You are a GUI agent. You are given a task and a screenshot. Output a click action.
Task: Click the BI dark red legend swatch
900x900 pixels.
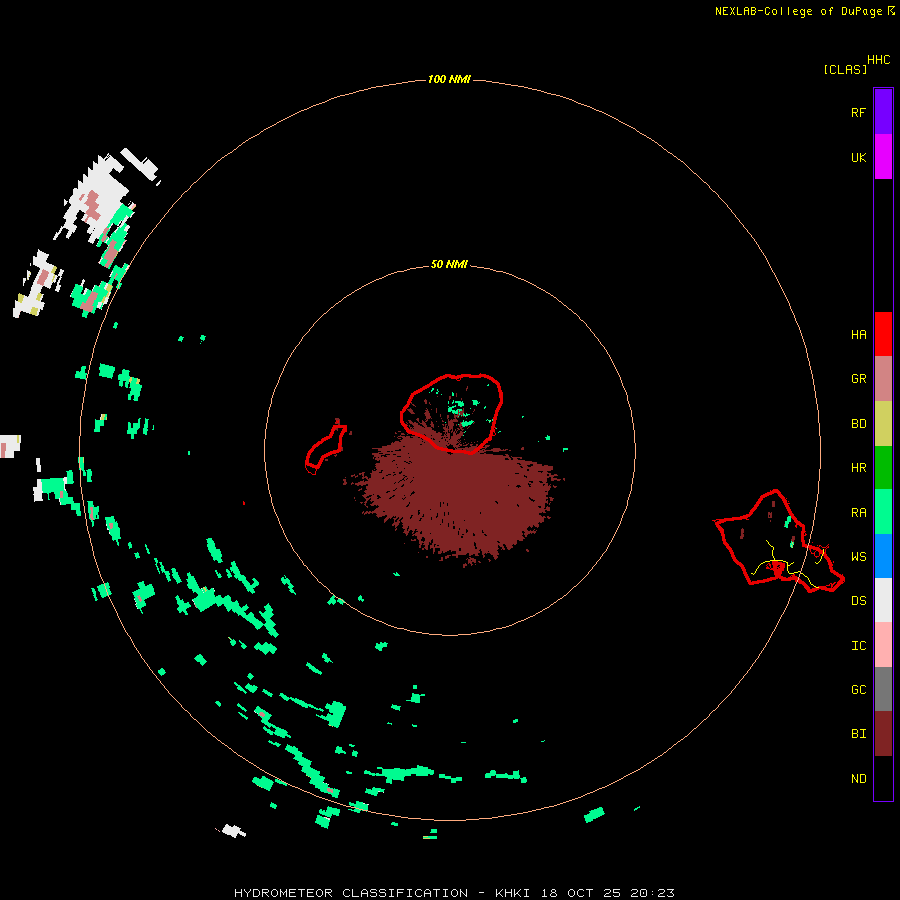coord(883,734)
